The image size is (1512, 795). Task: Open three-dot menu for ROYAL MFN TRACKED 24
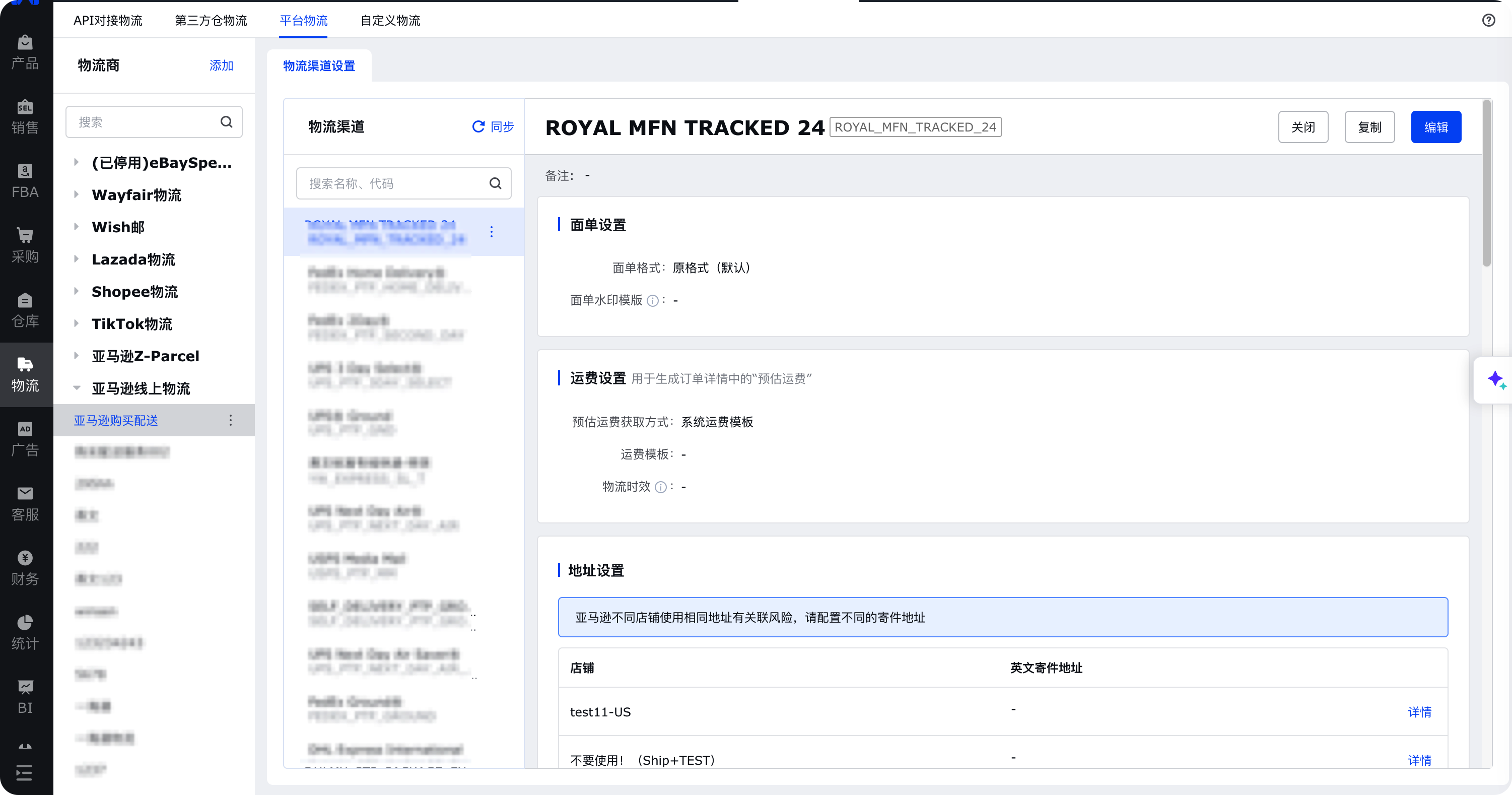click(x=491, y=232)
